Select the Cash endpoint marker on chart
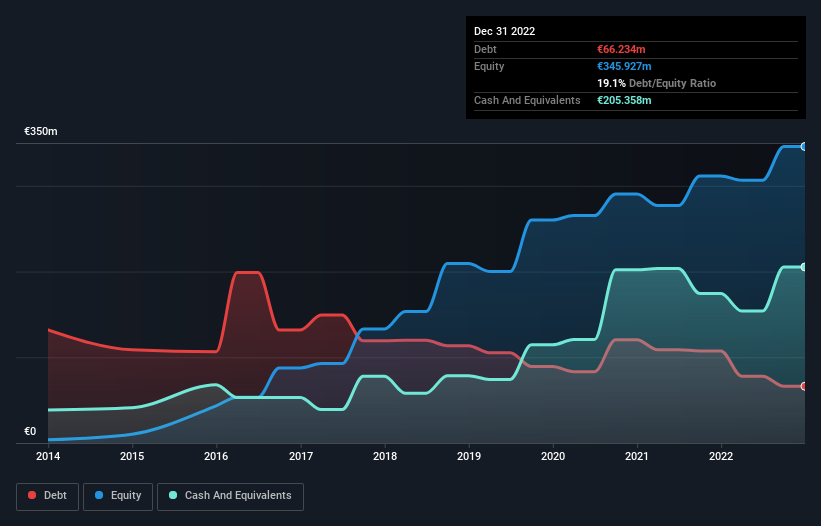The image size is (821, 526). click(x=804, y=267)
